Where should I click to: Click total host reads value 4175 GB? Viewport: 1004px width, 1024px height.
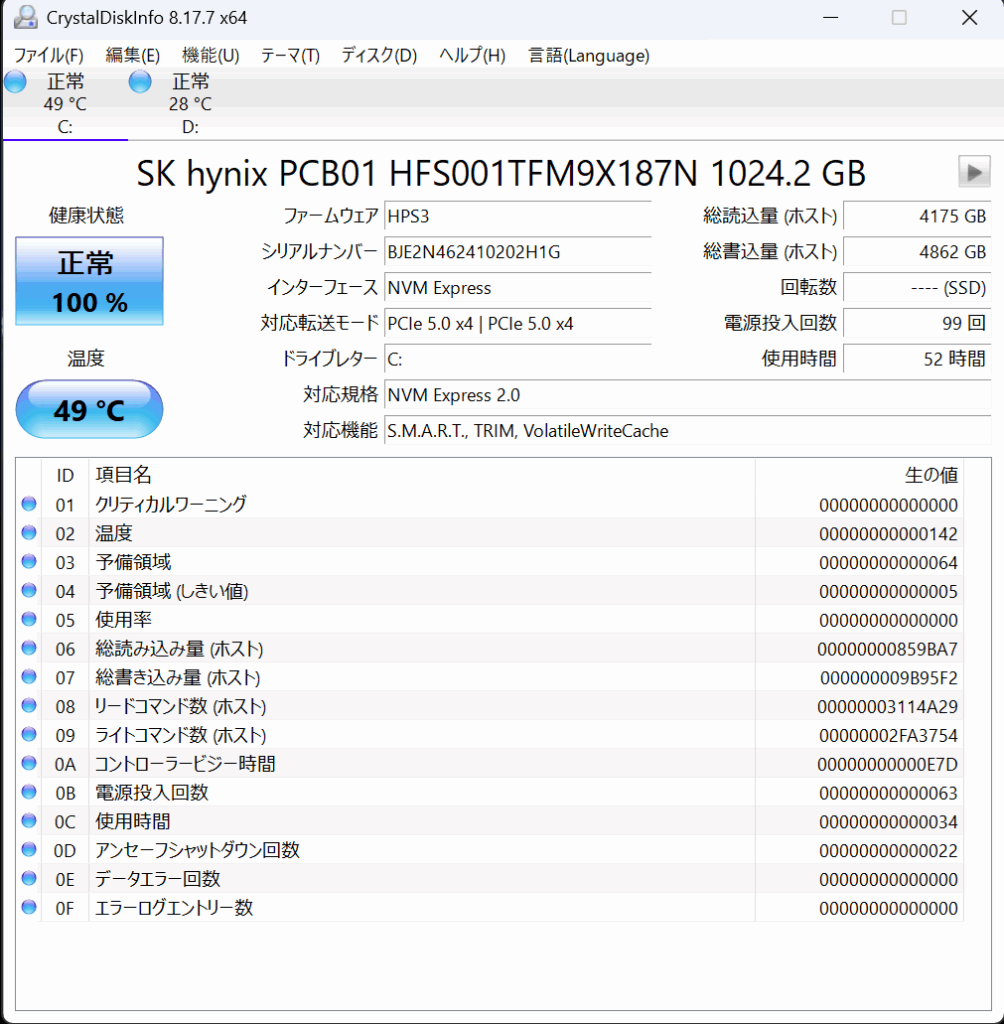917,216
